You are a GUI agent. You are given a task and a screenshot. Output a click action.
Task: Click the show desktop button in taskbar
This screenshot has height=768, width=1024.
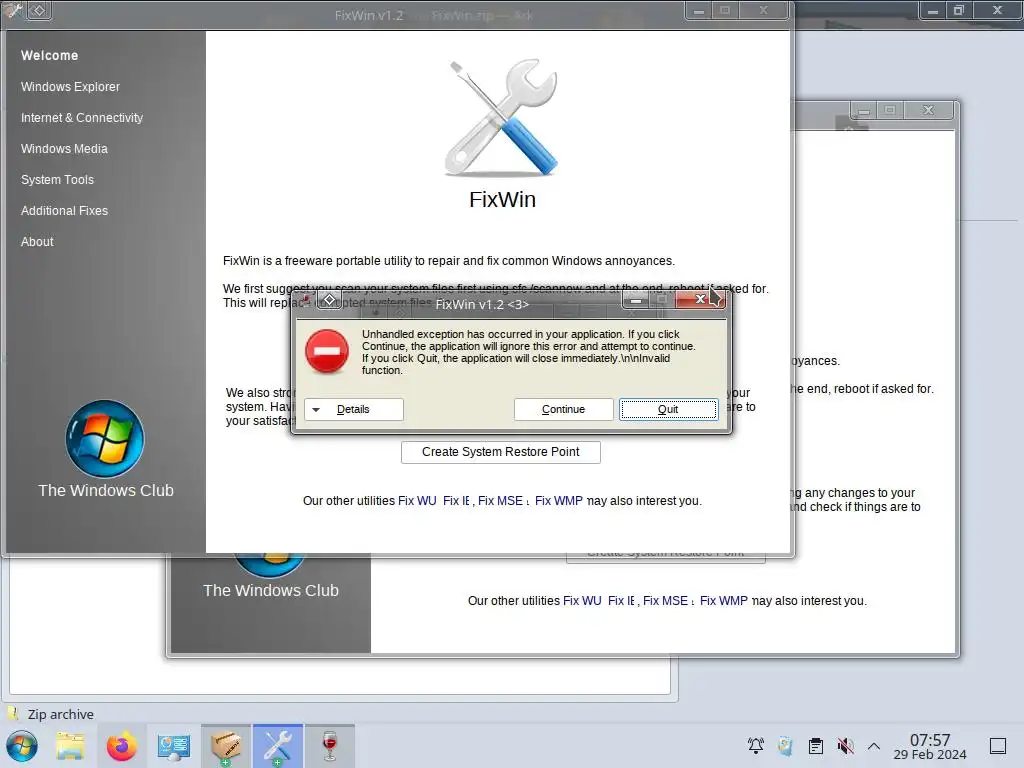click(x=998, y=746)
